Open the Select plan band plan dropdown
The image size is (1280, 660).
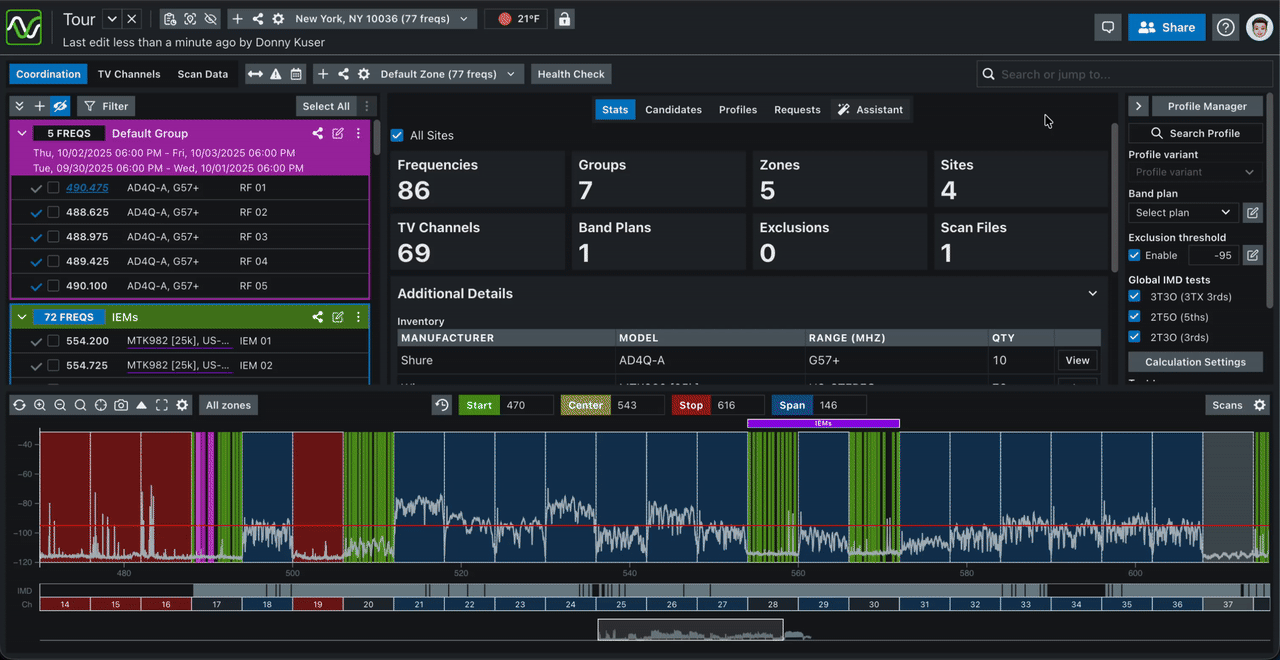[1183, 213]
